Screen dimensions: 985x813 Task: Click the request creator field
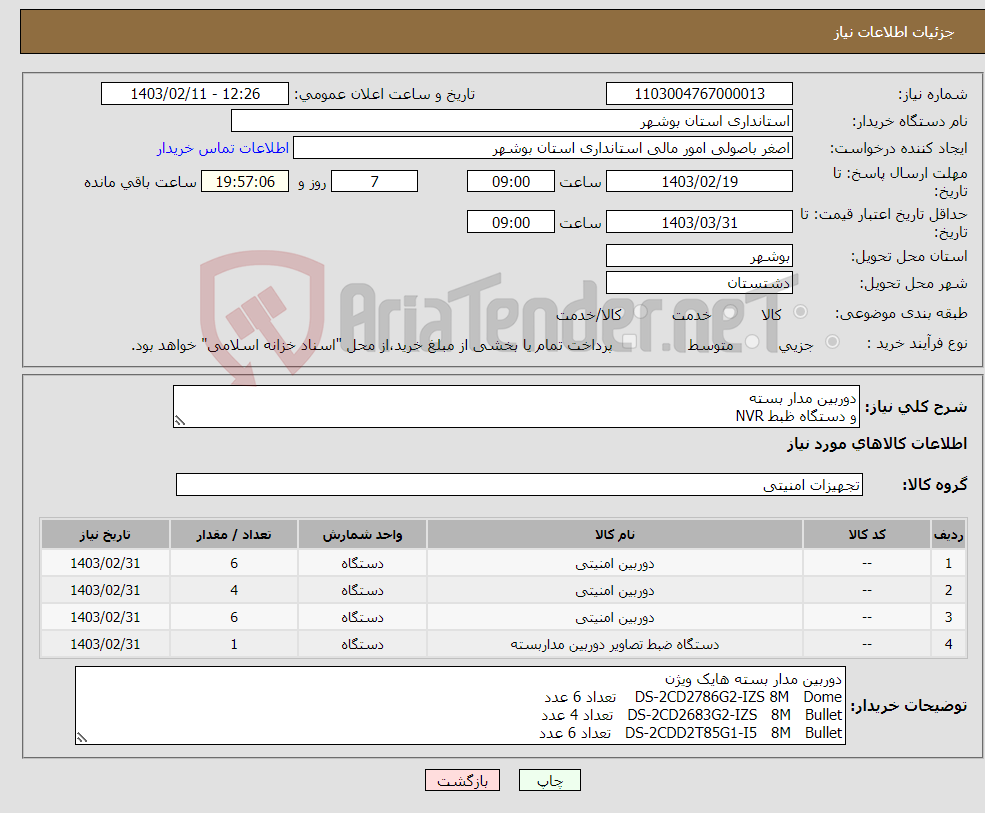[x=543, y=148]
